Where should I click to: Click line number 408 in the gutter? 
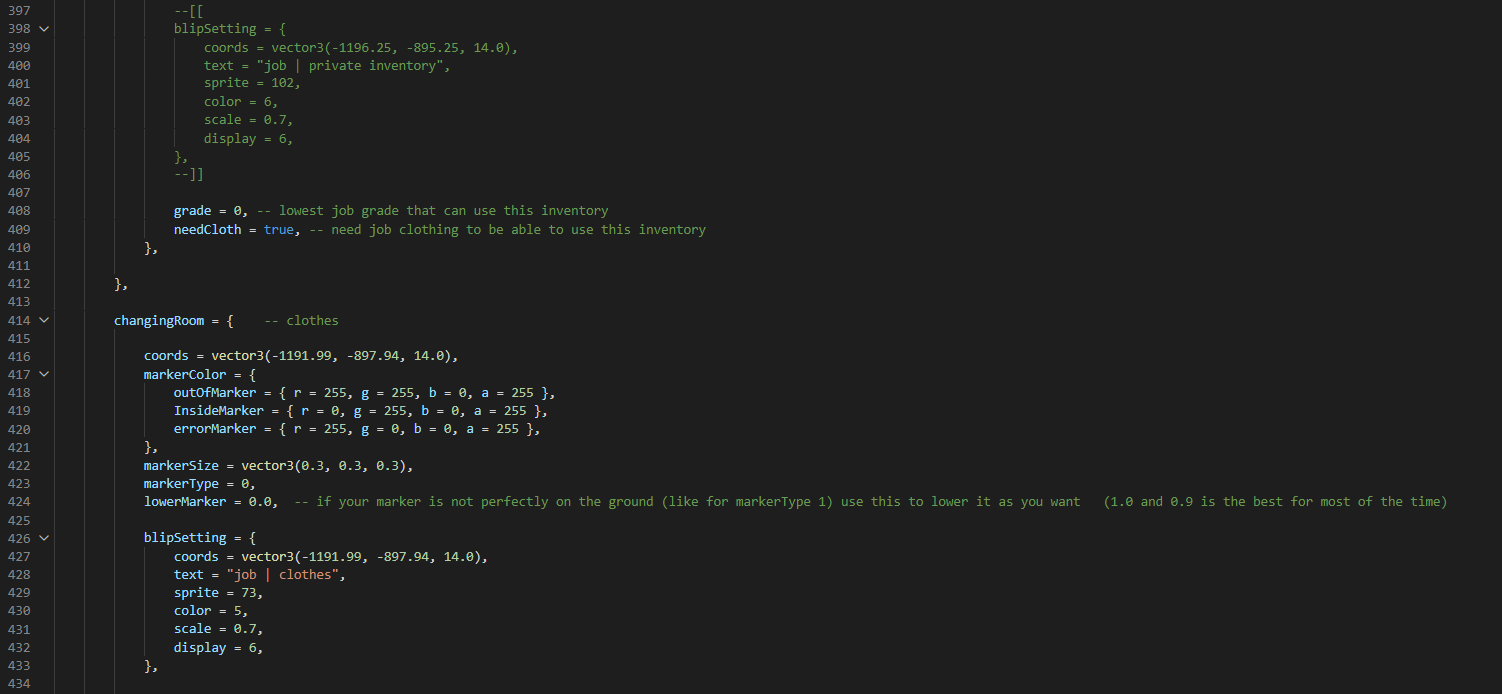tap(17, 211)
